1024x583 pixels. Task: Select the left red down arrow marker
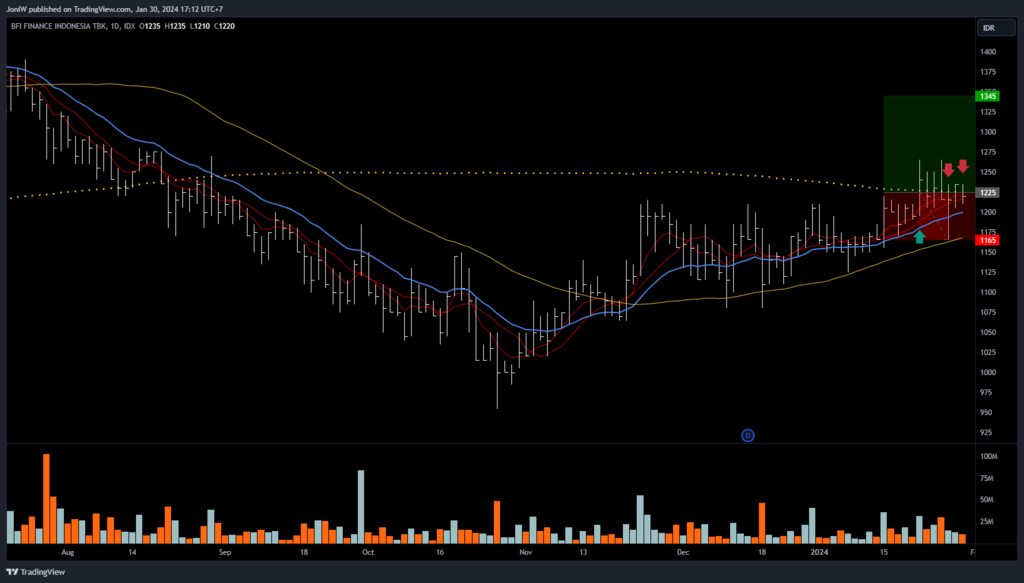point(948,169)
